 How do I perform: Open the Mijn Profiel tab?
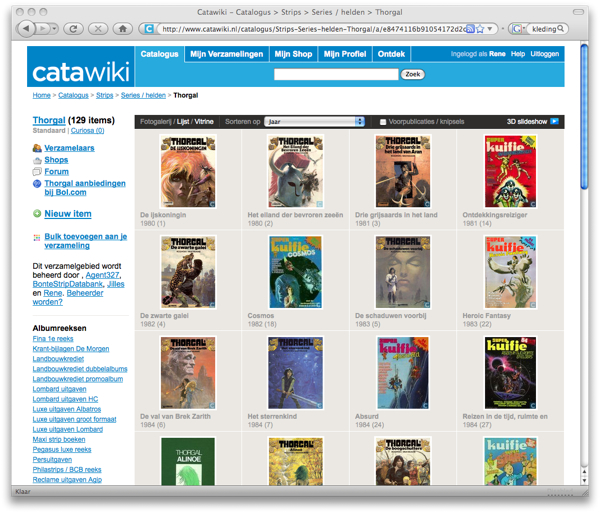(345, 54)
